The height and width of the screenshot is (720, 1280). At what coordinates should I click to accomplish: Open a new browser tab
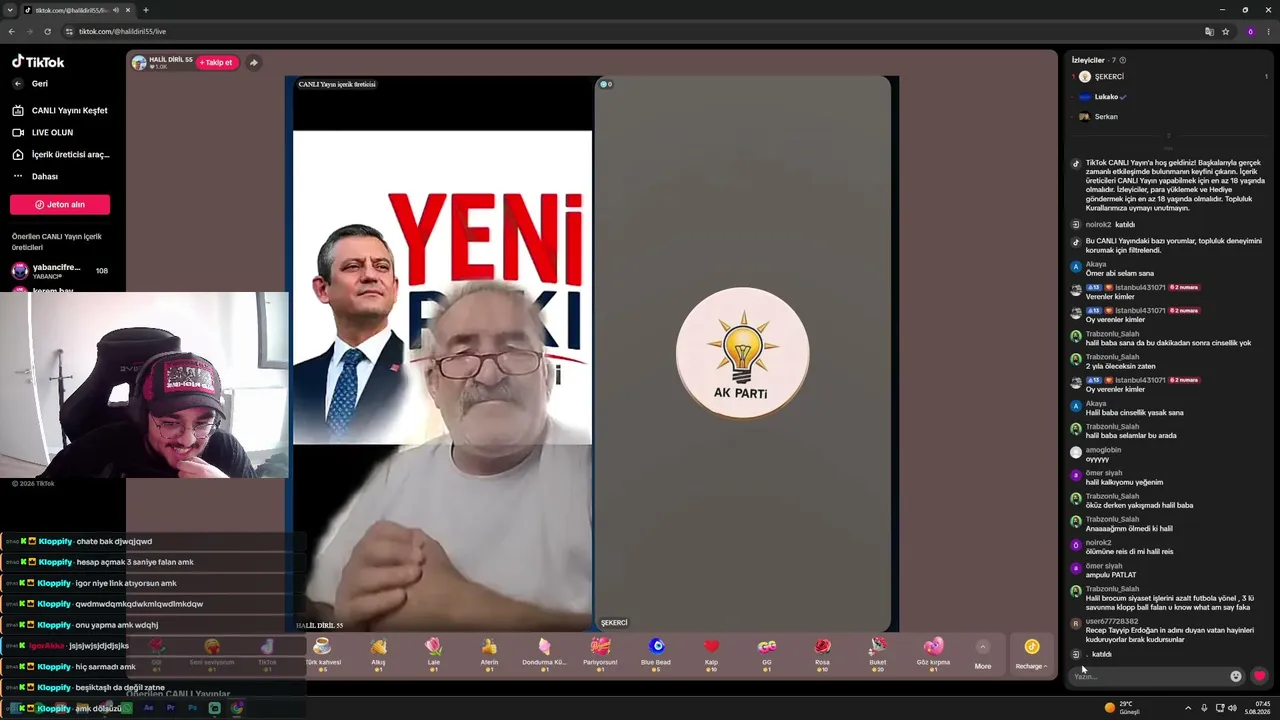pos(146,10)
